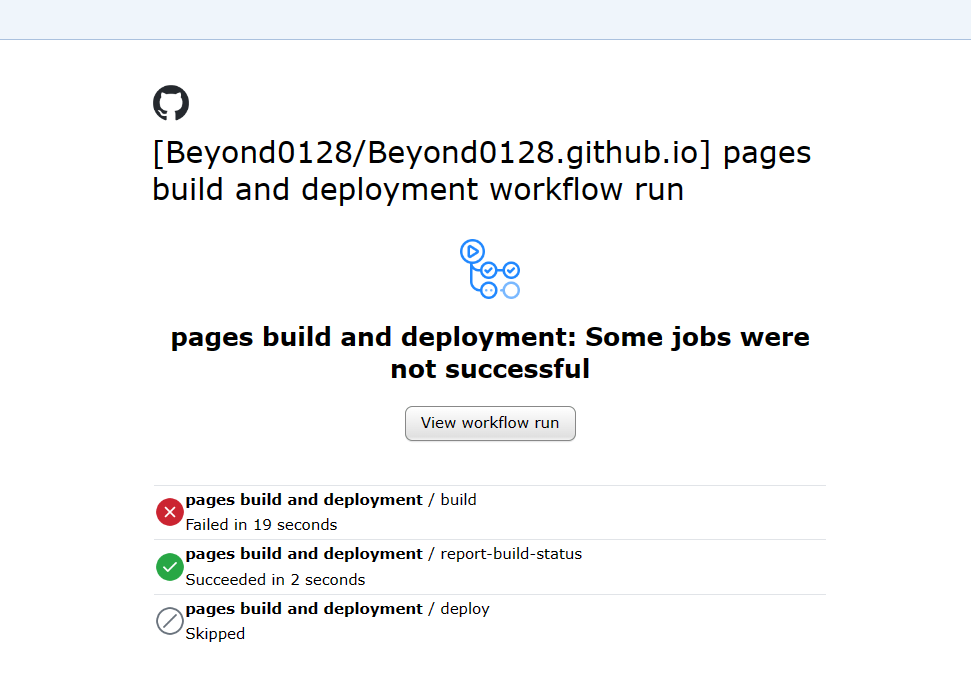Select the deploy job row
Viewport: 971px width, 679px height.
click(x=400, y=620)
